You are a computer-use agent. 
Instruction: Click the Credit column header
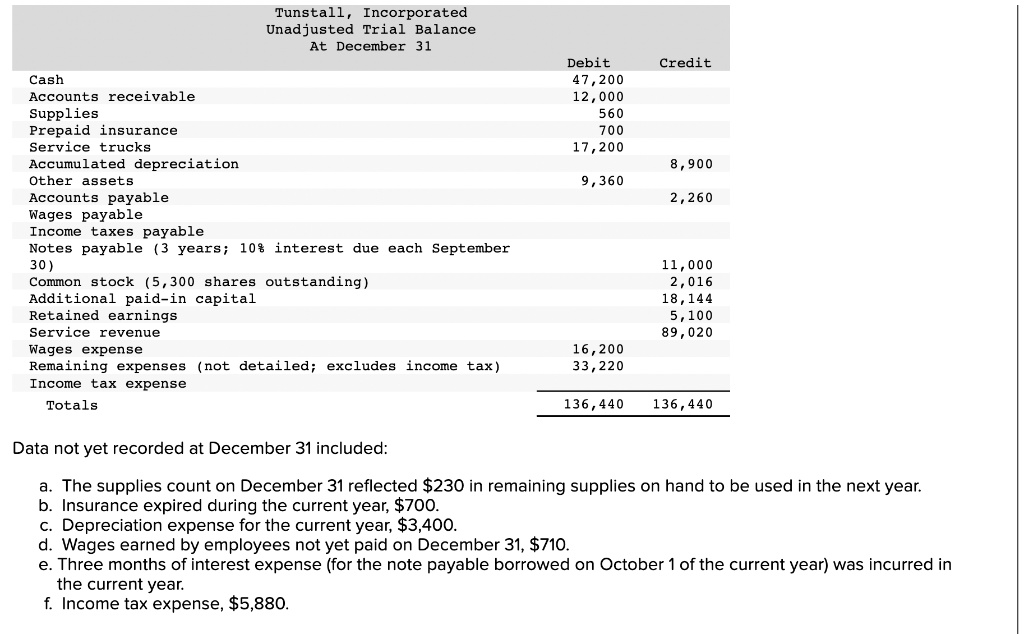pos(685,63)
